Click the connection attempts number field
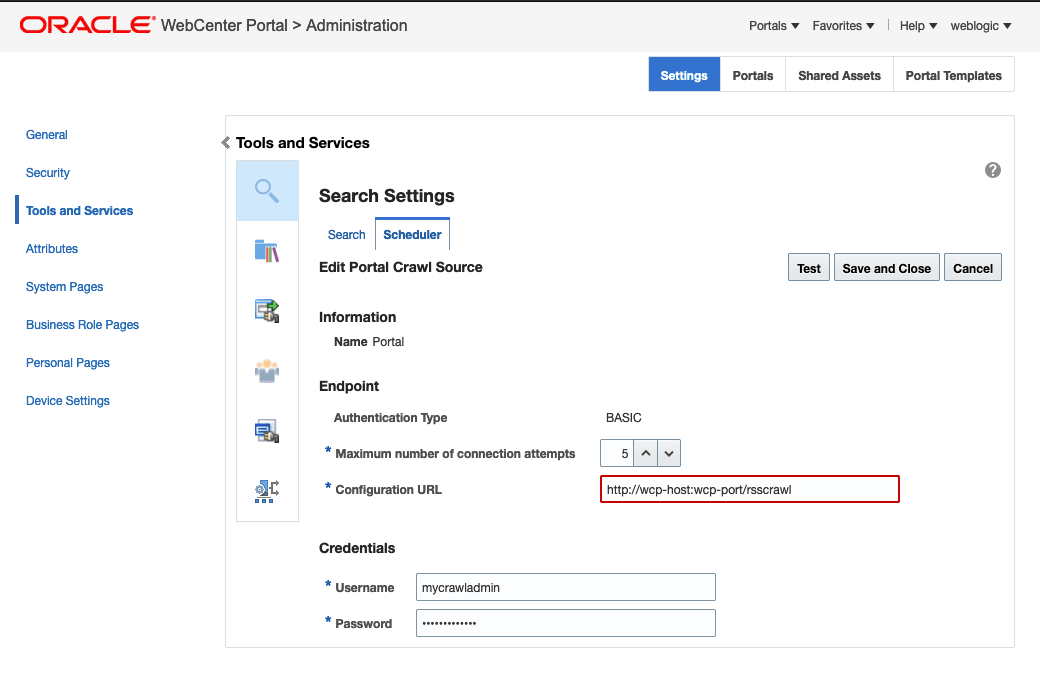The image size is (1040, 677). coord(617,454)
